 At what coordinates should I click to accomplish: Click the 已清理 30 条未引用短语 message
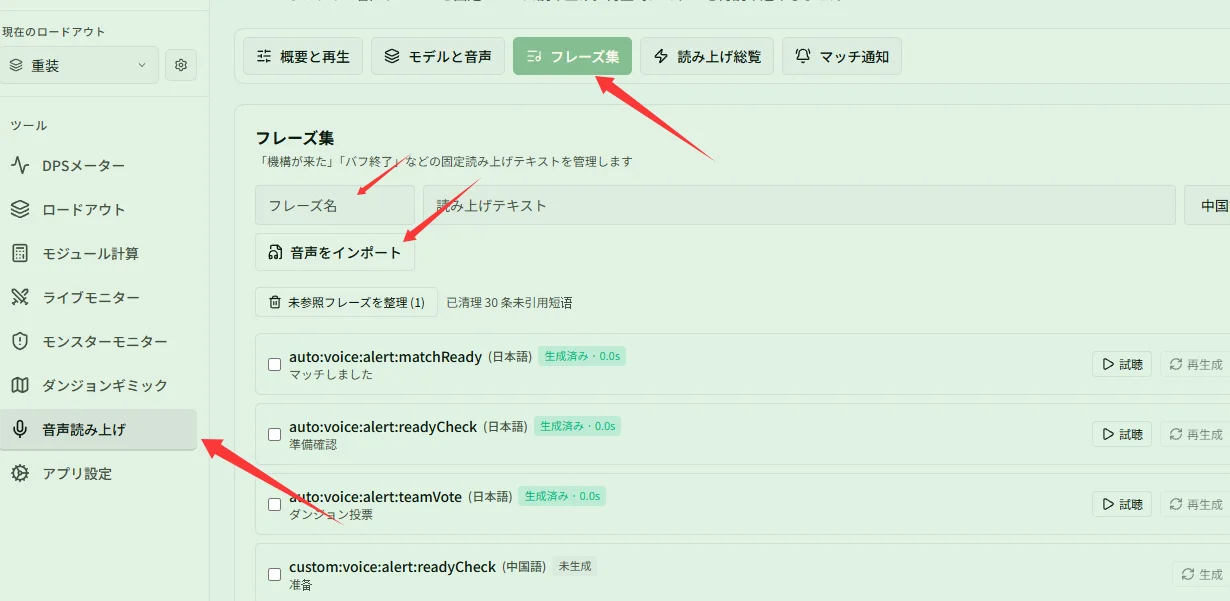point(509,302)
